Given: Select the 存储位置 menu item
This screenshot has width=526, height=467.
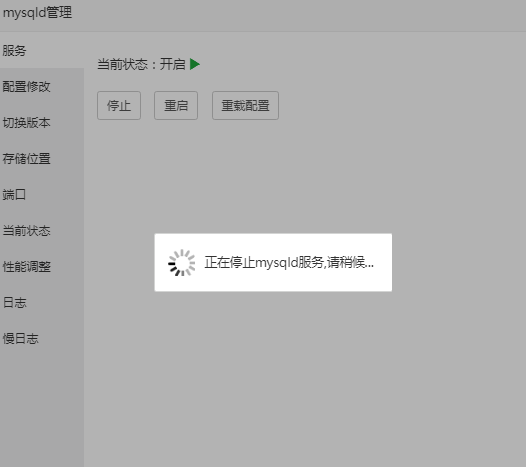Looking at the screenshot, I should point(42,158).
